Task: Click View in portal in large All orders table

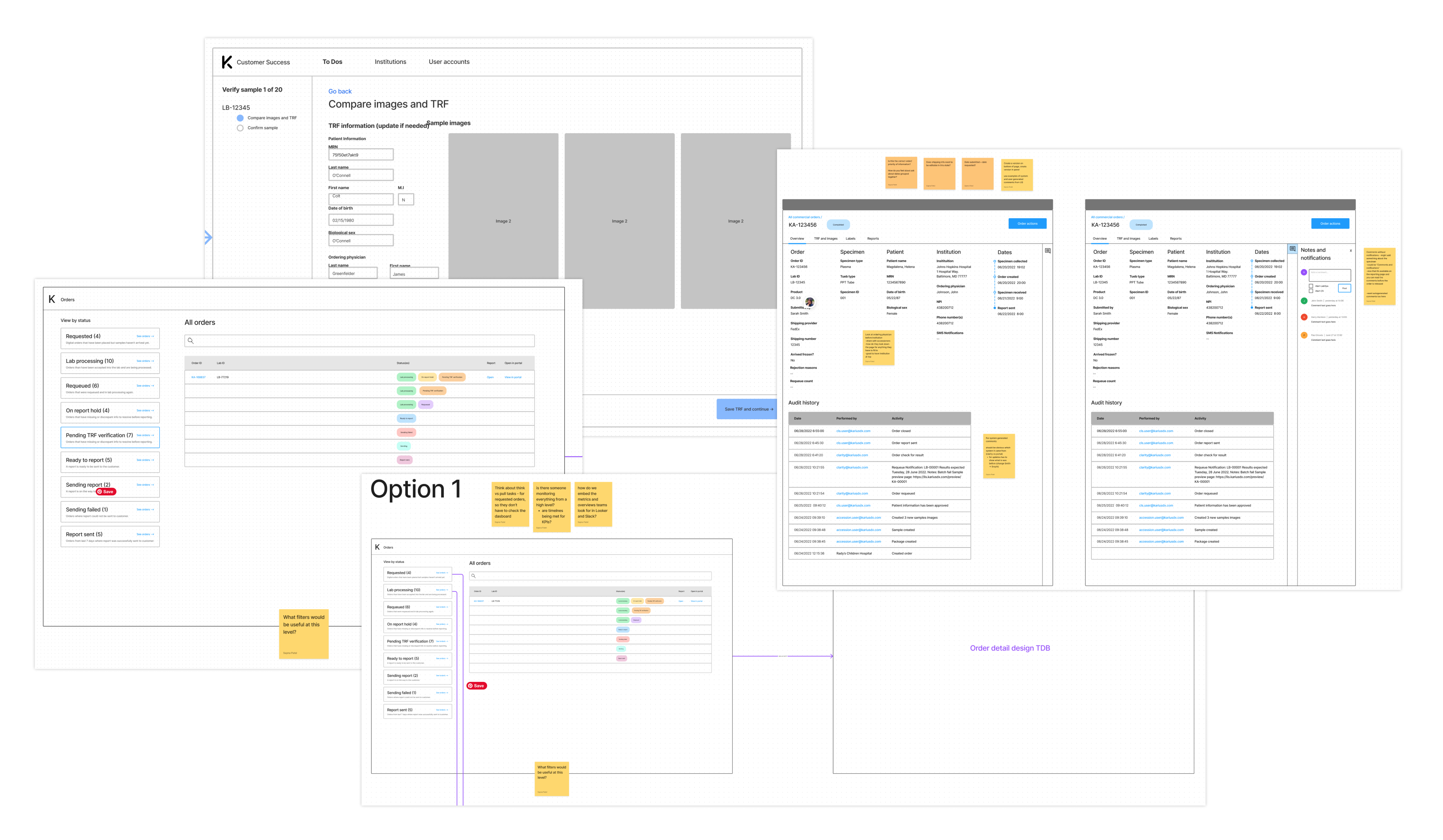Action: pos(513,377)
